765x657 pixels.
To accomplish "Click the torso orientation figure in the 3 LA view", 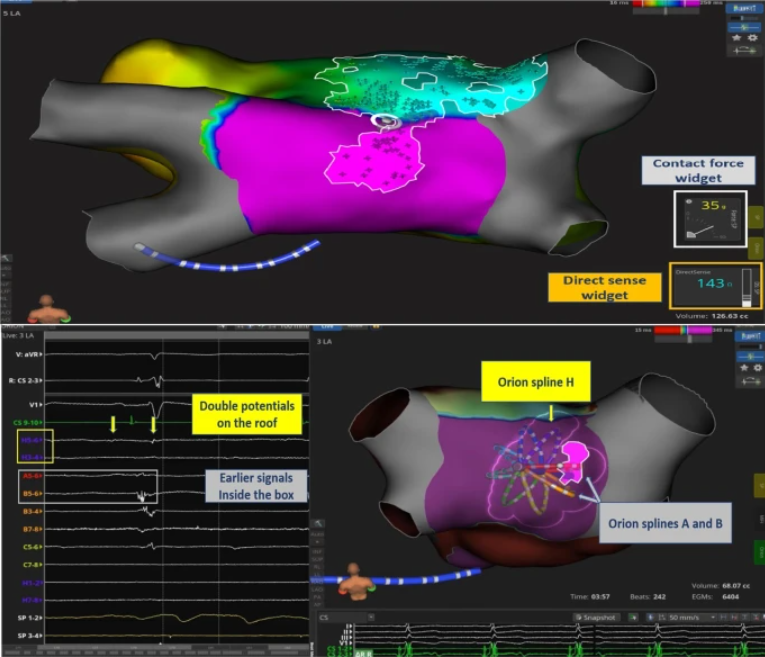I will click(x=357, y=581).
